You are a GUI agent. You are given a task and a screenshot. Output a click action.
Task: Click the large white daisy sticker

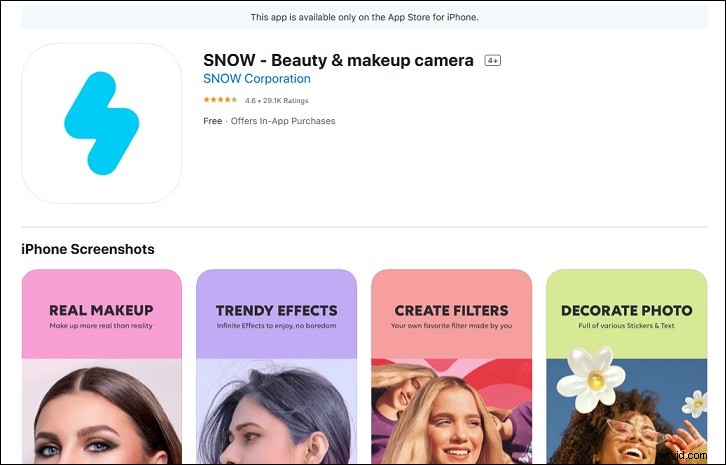591,378
